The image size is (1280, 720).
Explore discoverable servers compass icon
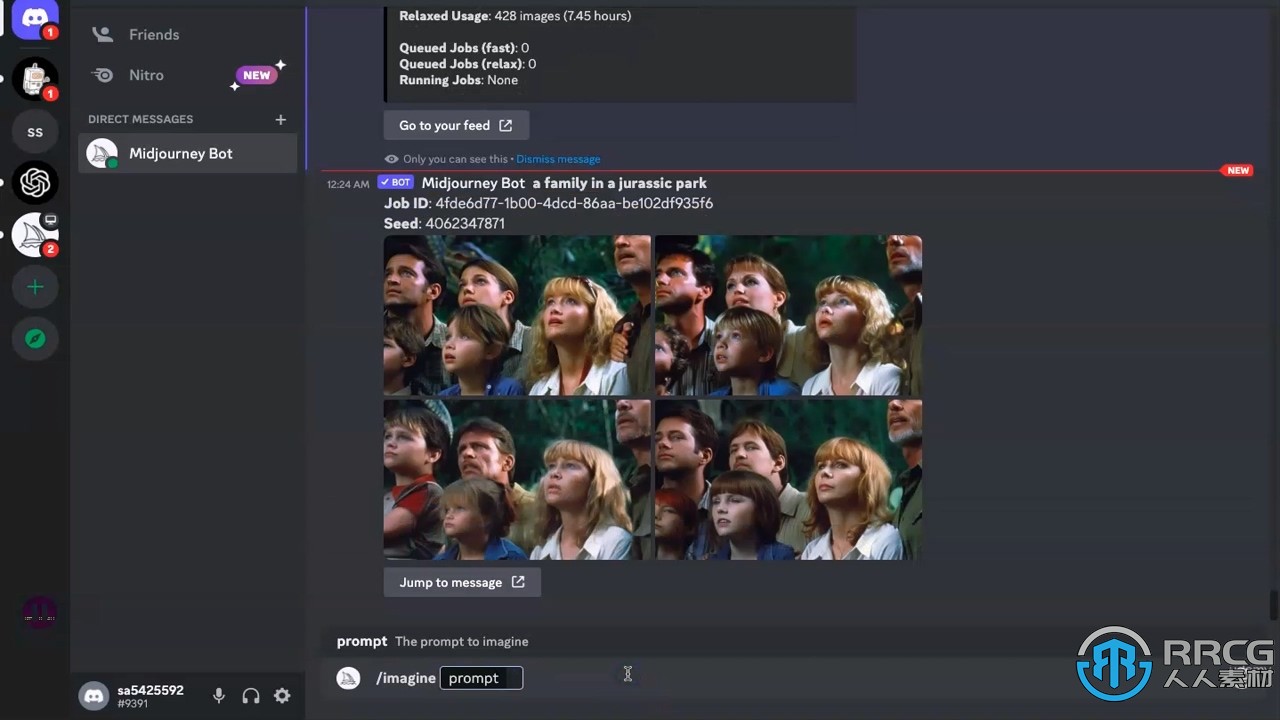35,339
